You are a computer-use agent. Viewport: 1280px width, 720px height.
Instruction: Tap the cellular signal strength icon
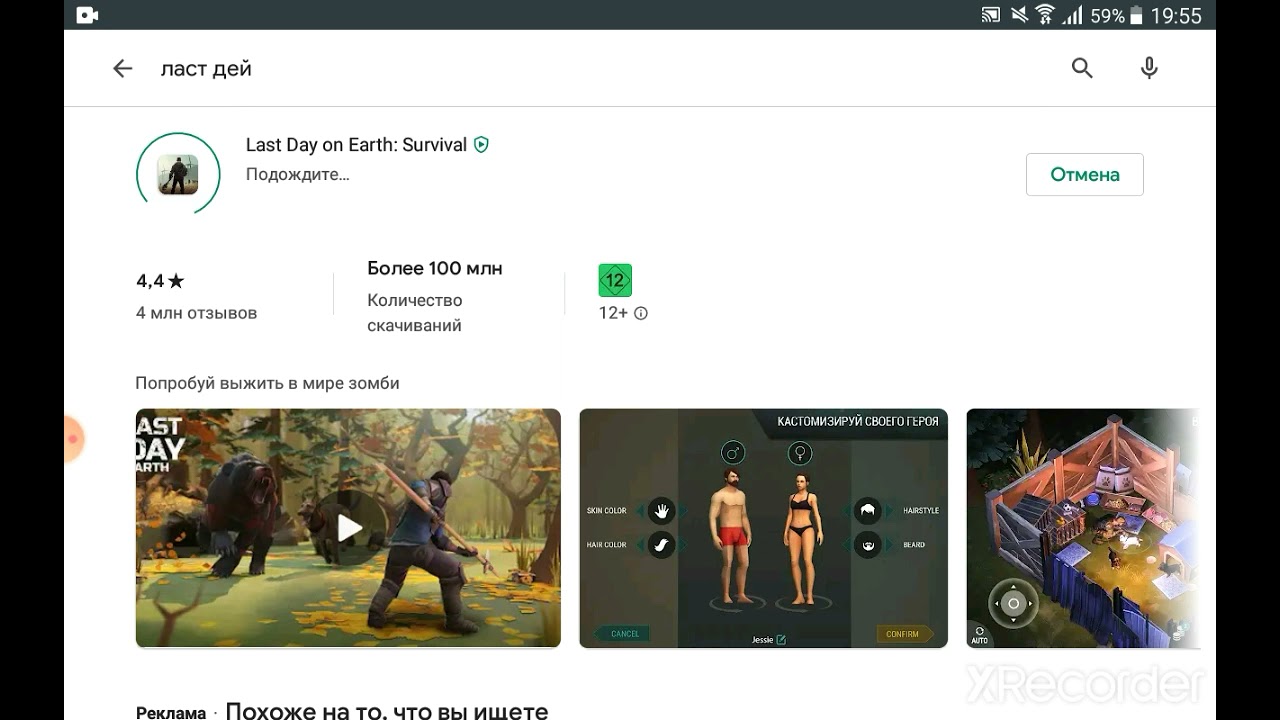tap(1072, 15)
